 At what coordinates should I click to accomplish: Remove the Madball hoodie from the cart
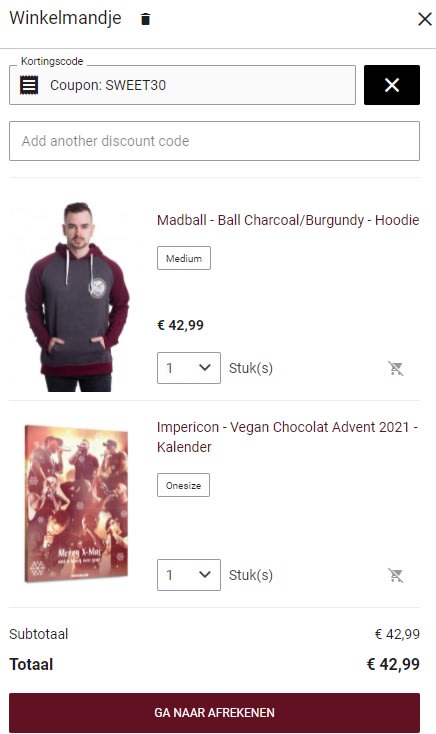396,368
